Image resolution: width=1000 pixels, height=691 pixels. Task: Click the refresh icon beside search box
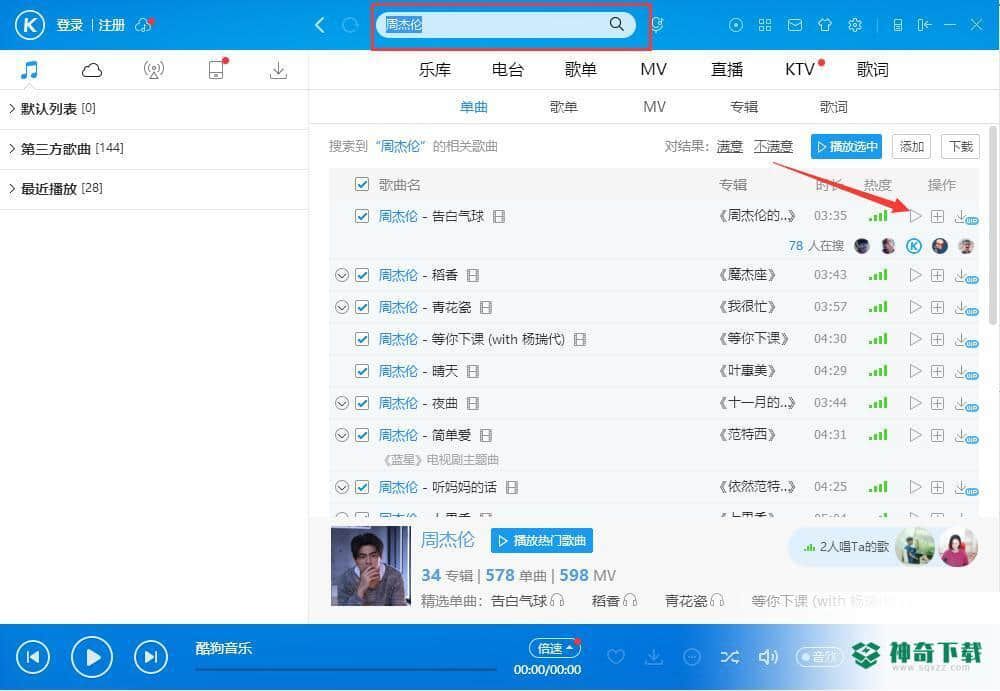click(350, 25)
